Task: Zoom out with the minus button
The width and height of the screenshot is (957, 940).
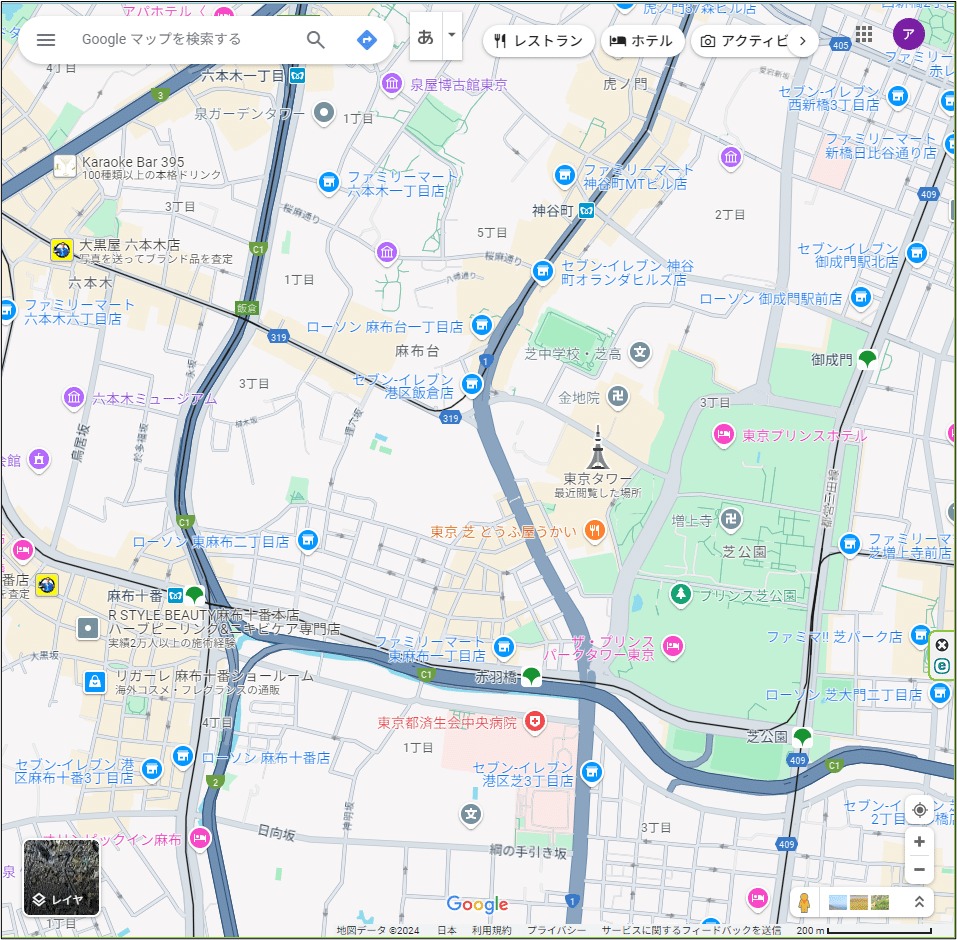Action: [919, 869]
